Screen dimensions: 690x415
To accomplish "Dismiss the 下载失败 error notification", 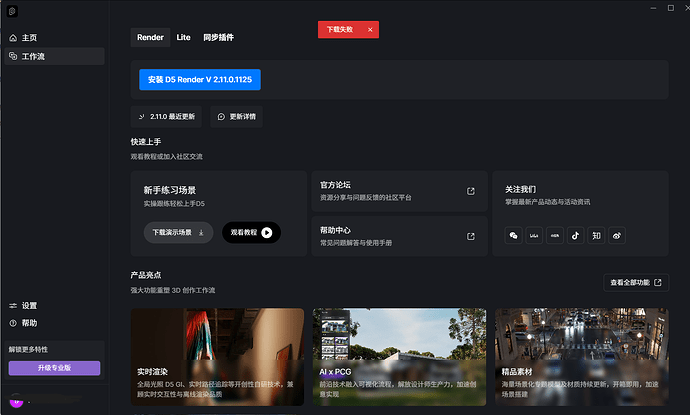I will [x=370, y=30].
